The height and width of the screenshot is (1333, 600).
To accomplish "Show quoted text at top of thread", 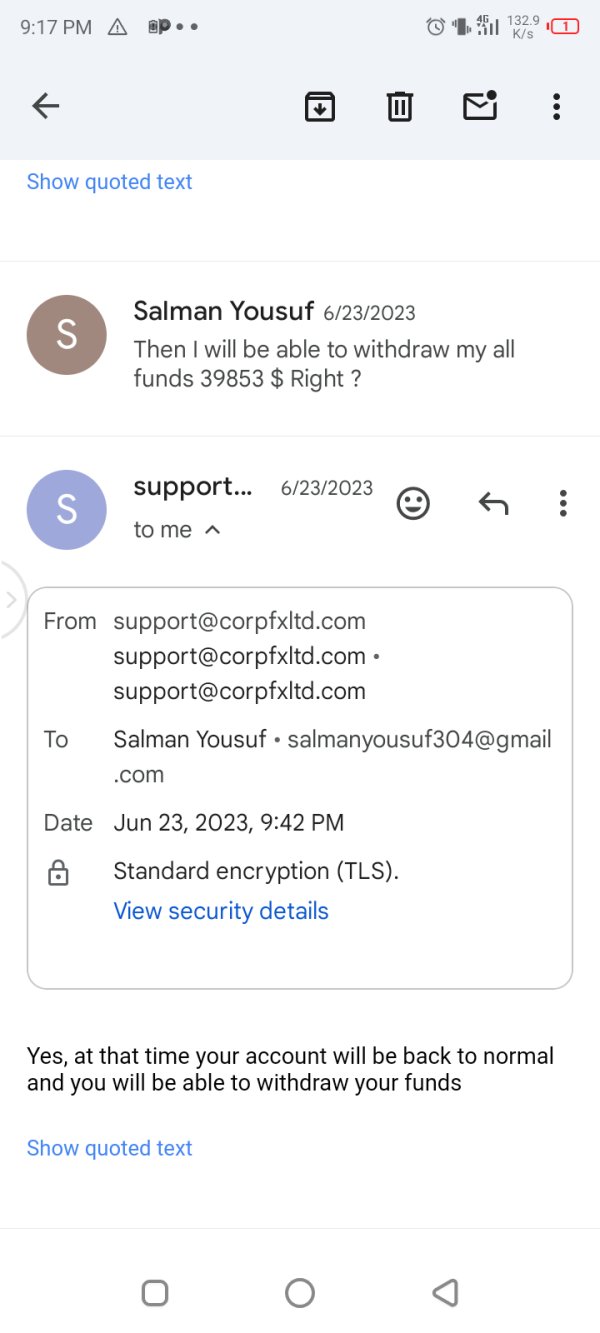I will pyautogui.click(x=109, y=182).
